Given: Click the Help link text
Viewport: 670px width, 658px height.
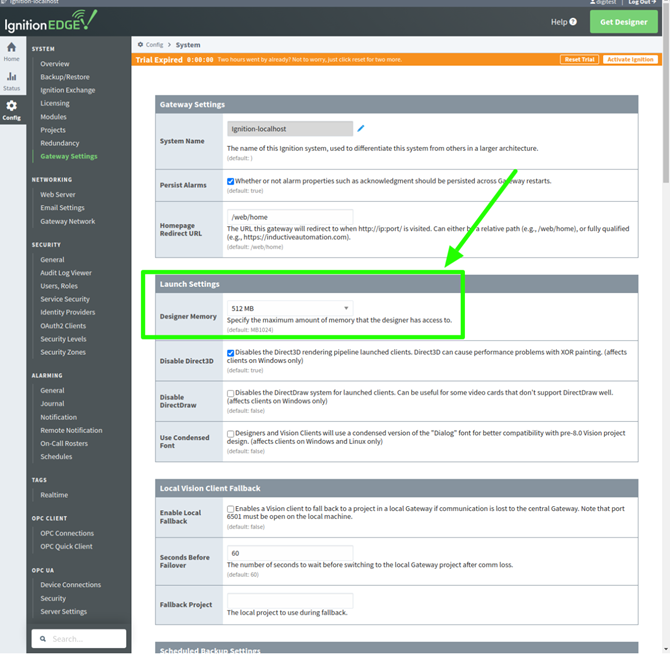Looking at the screenshot, I should pyautogui.click(x=559, y=22).
